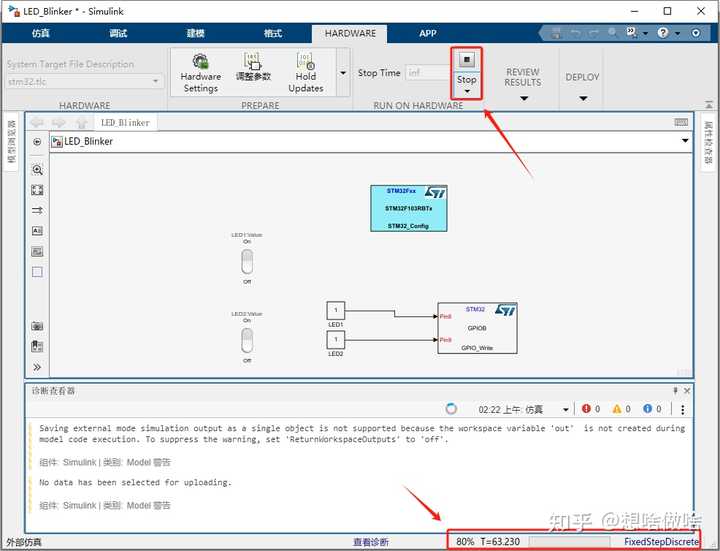Image resolution: width=720 pixels, height=551 pixels.
Task: Click the errors count icon in Diagnostic Viewer
Action: [x=586, y=409]
